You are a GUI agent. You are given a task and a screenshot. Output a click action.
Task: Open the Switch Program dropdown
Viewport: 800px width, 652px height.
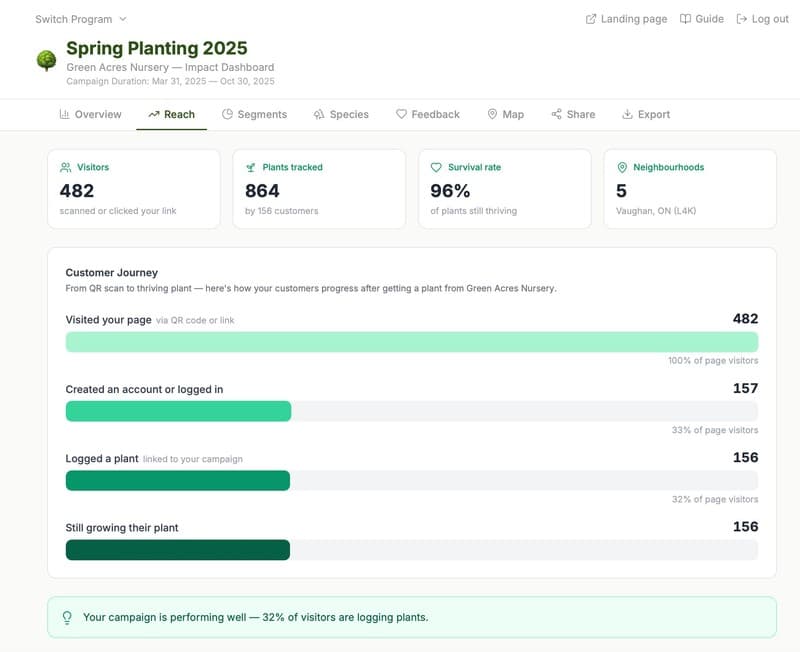point(81,19)
